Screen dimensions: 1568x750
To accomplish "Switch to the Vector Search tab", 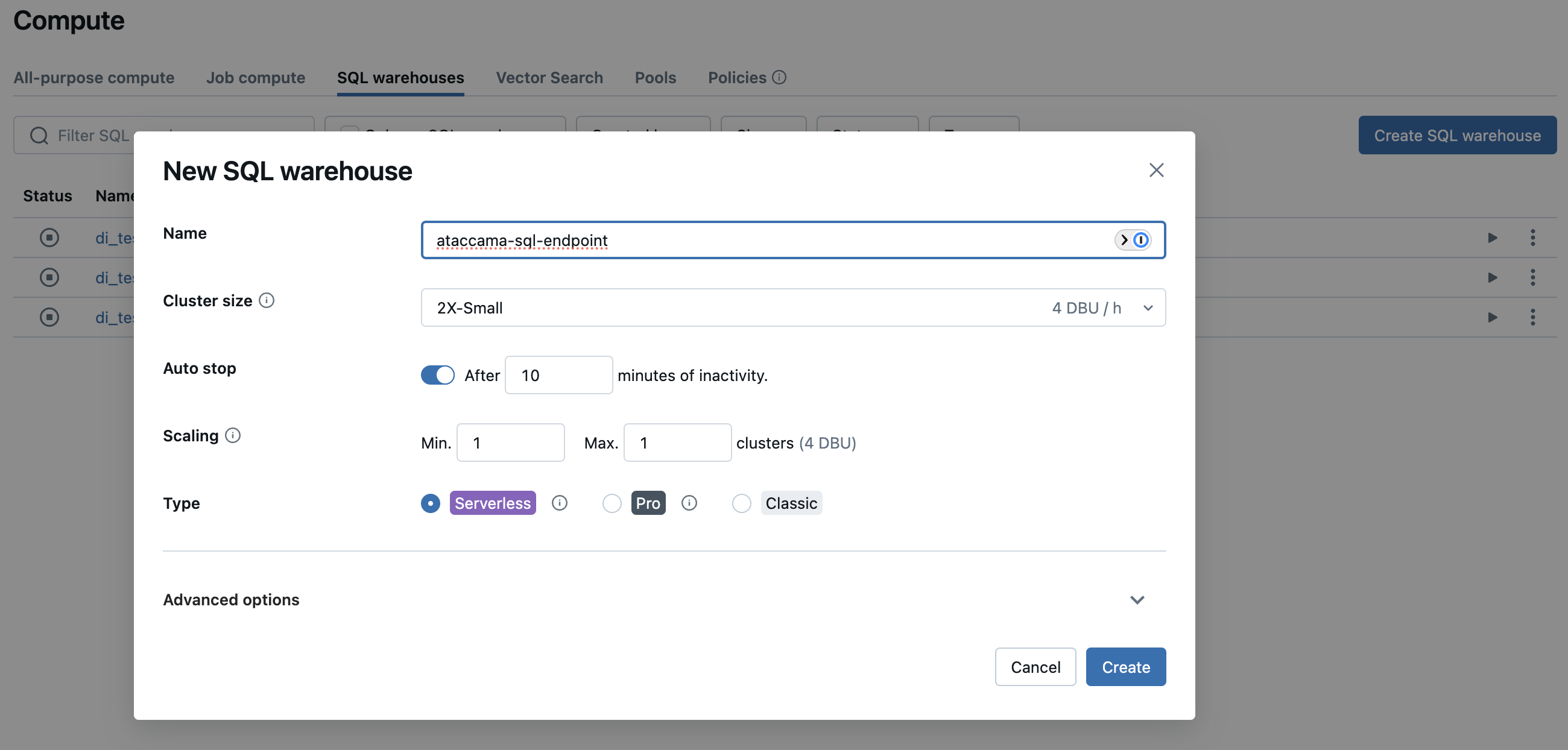I will (x=549, y=77).
